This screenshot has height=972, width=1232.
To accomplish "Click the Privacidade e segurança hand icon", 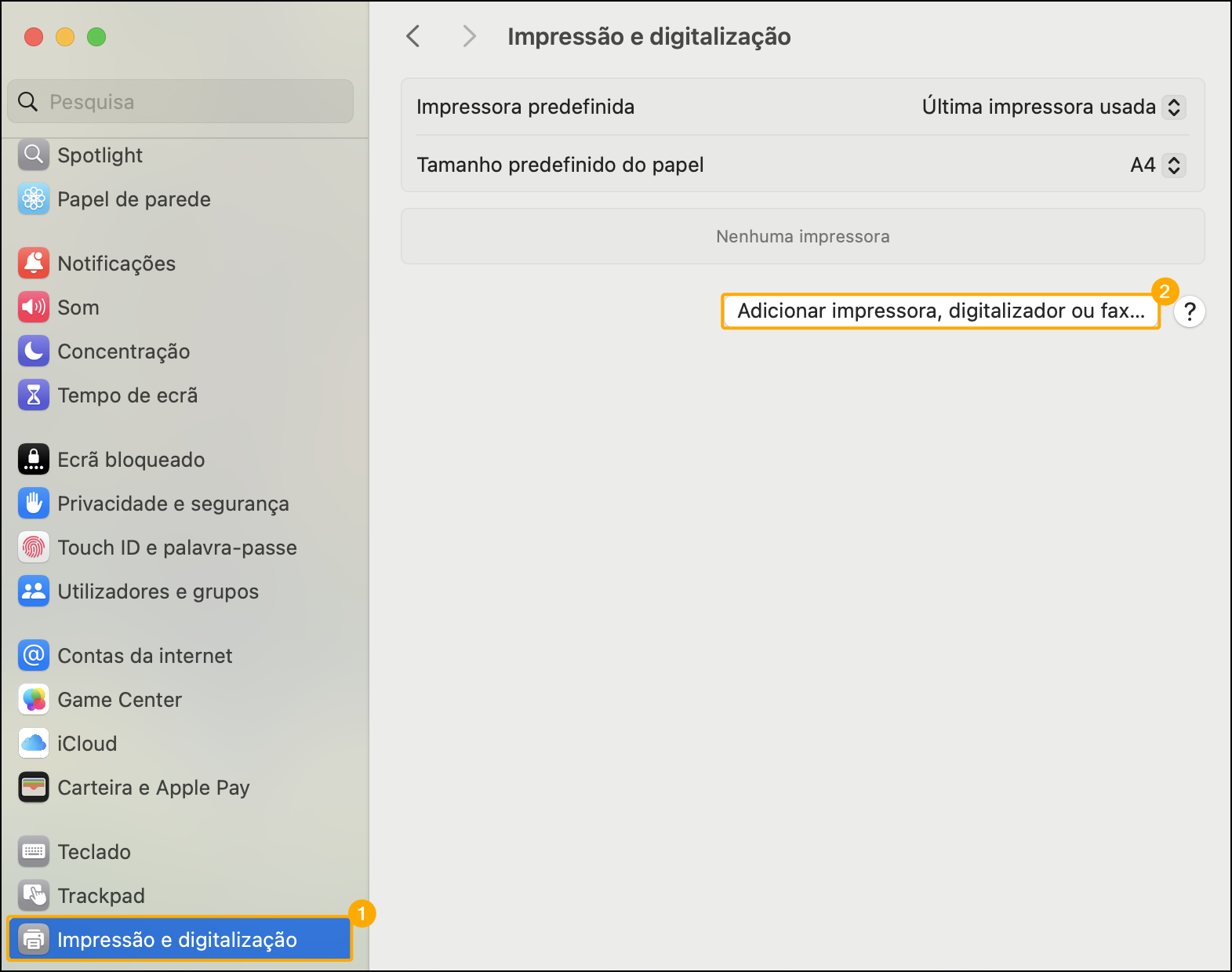I will click(34, 504).
